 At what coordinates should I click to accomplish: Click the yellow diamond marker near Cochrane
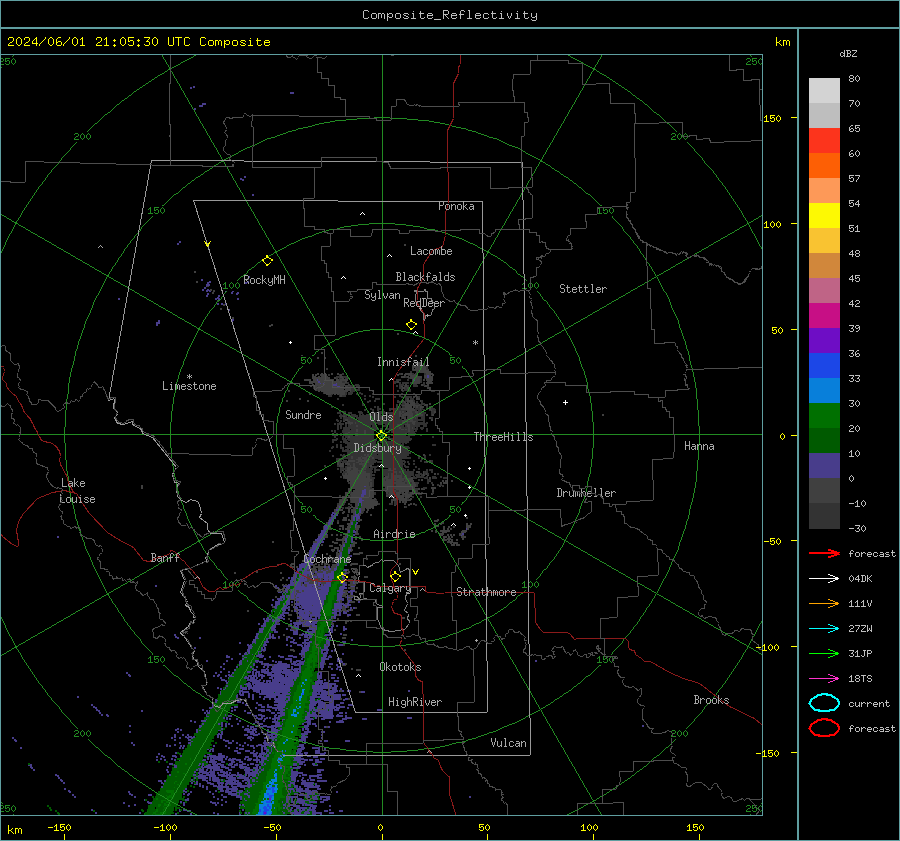click(342, 577)
